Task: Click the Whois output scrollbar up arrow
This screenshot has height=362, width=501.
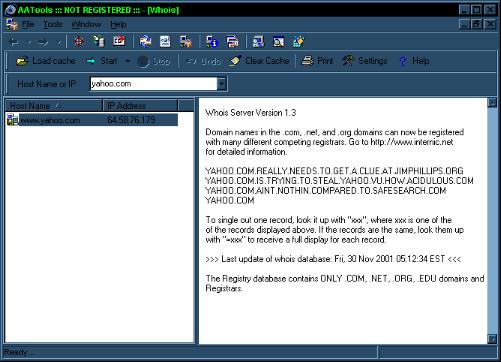Action: point(492,103)
